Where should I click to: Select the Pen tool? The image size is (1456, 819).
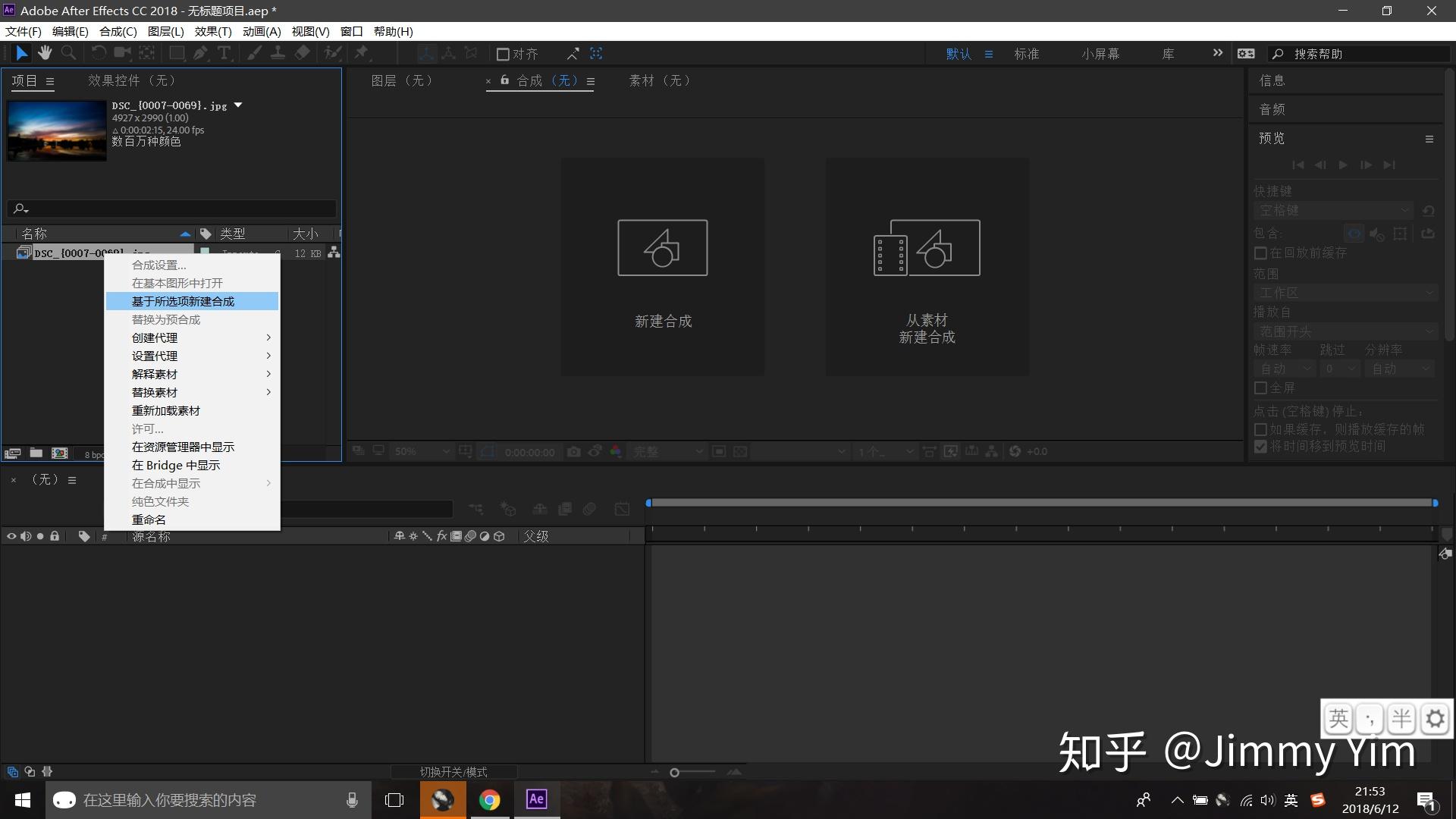[x=201, y=53]
